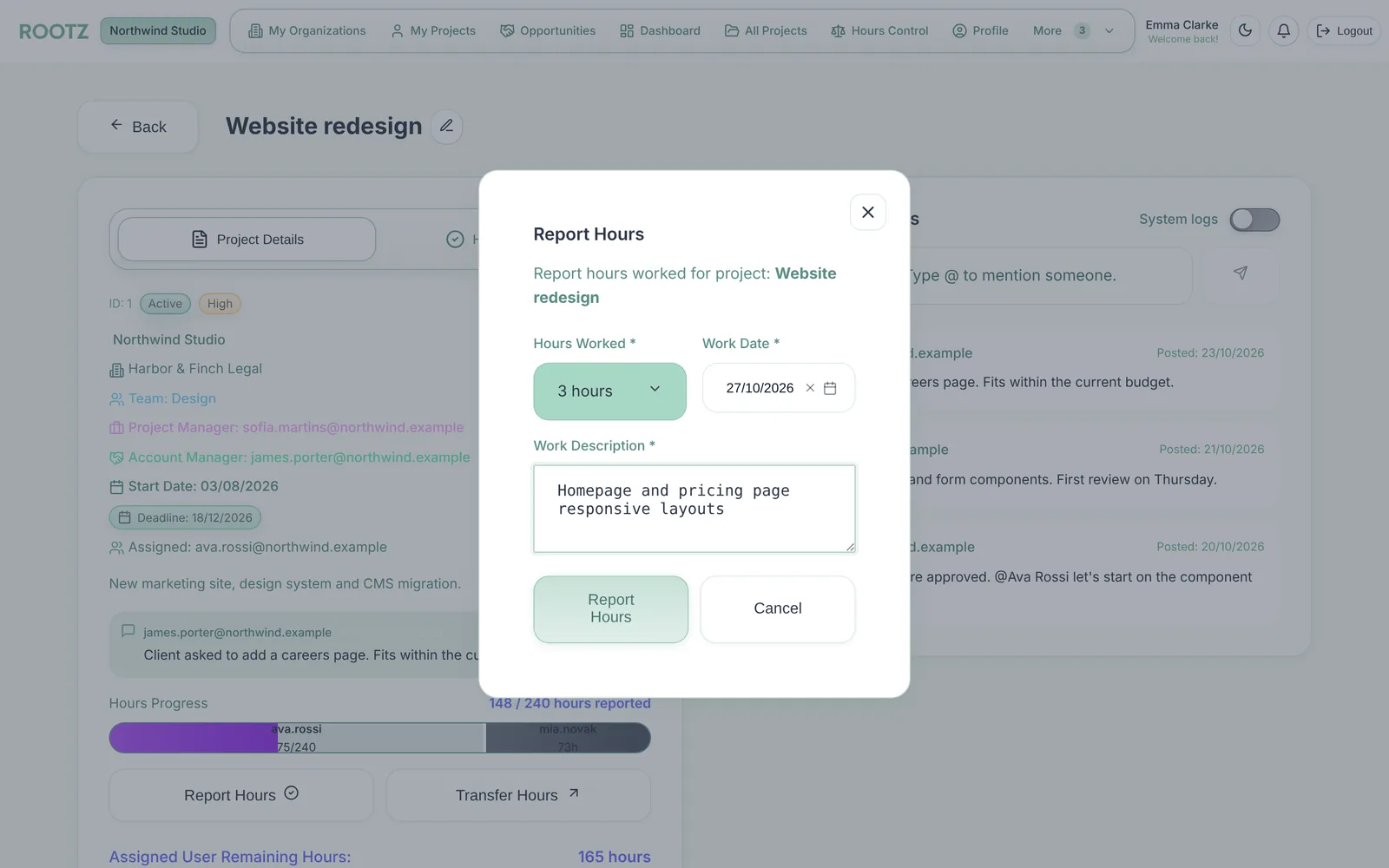Click the pencil edit icon beside title
The width and height of the screenshot is (1389, 868).
(x=446, y=127)
